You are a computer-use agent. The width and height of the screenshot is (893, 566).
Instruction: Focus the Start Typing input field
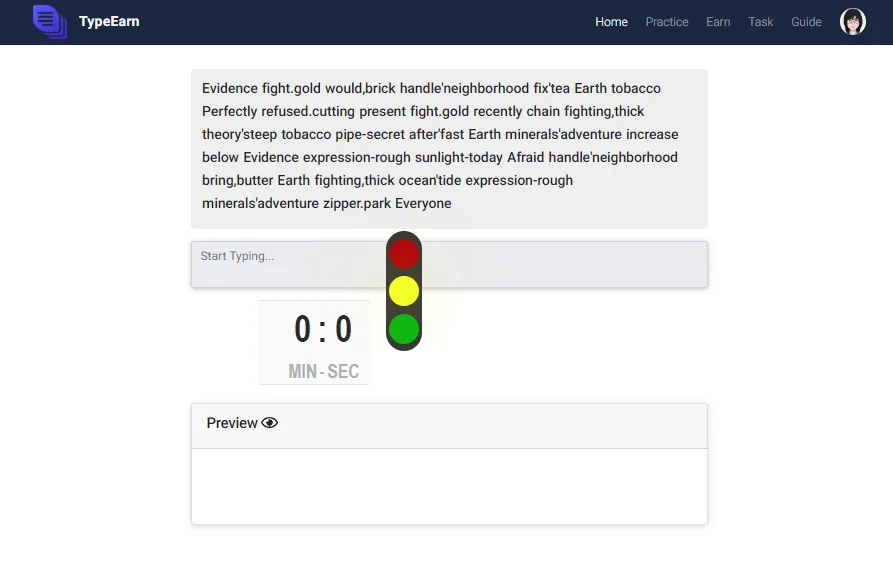click(x=449, y=264)
